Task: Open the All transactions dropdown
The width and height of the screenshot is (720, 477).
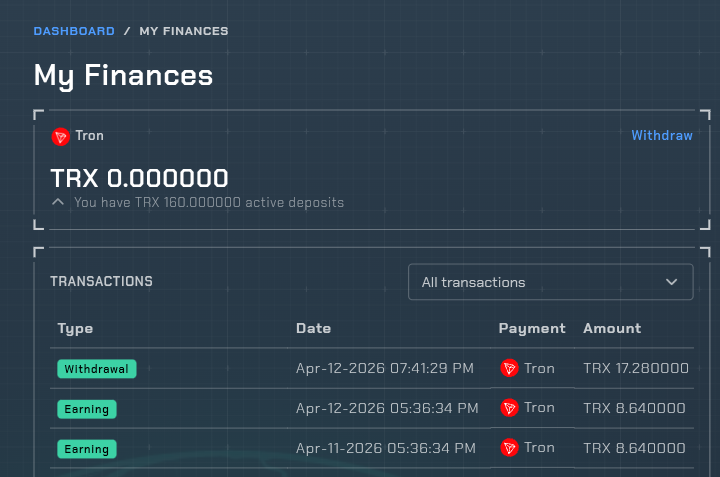Action: [551, 282]
